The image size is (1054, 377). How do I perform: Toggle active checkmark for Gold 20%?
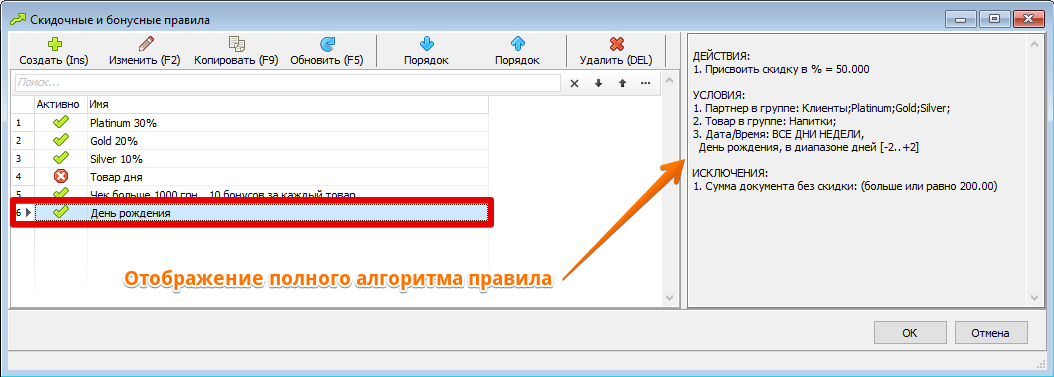pyautogui.click(x=61, y=140)
